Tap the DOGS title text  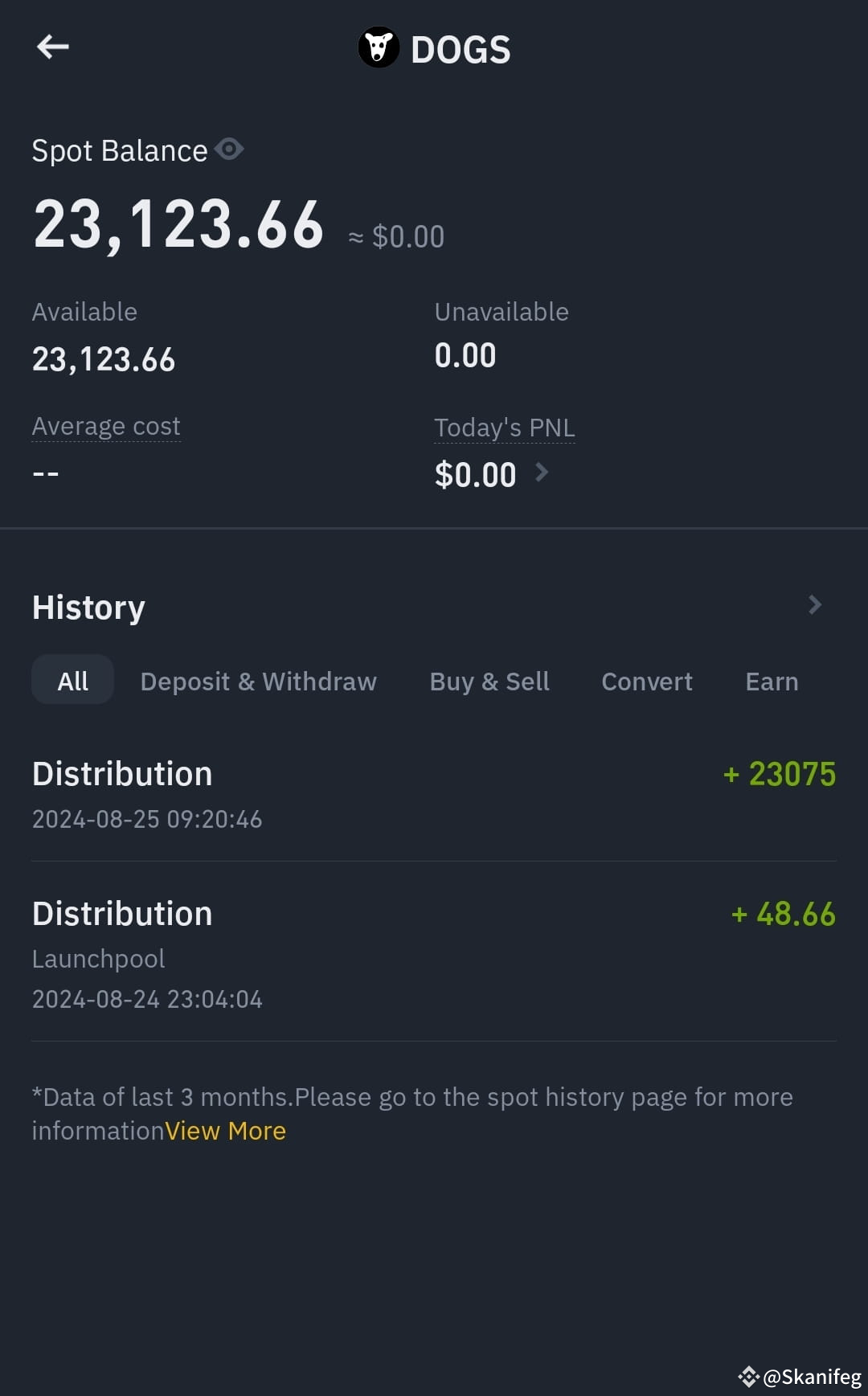pyautogui.click(x=461, y=50)
